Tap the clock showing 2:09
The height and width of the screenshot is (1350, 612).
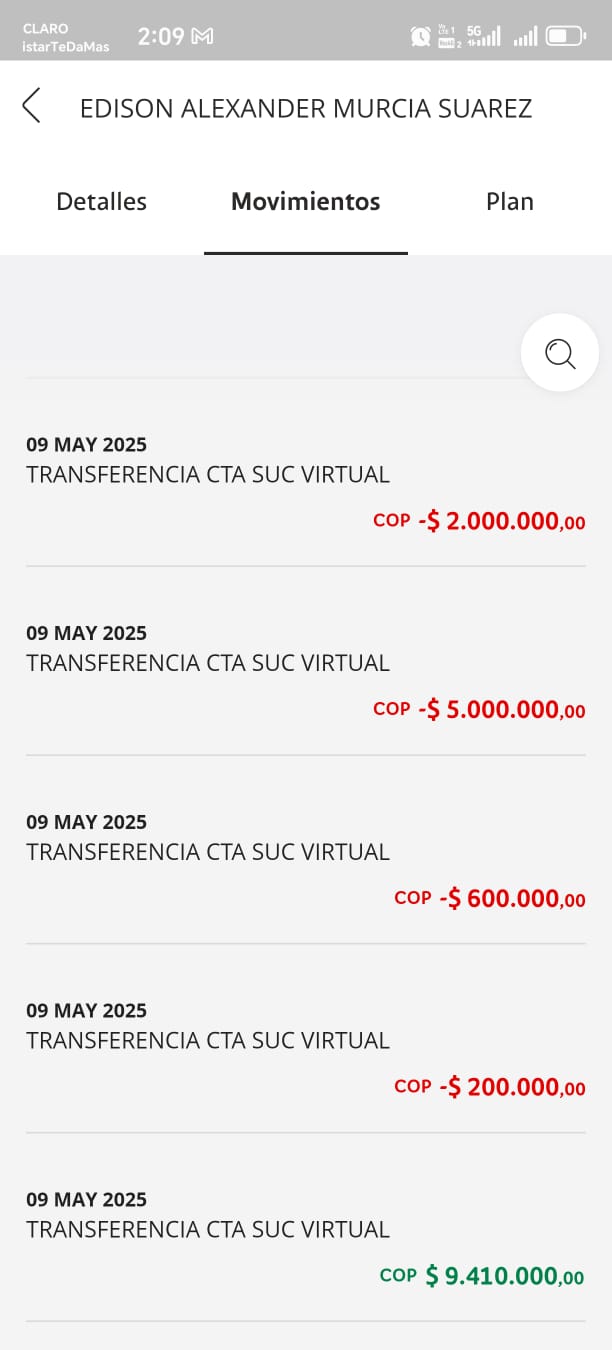tap(160, 37)
